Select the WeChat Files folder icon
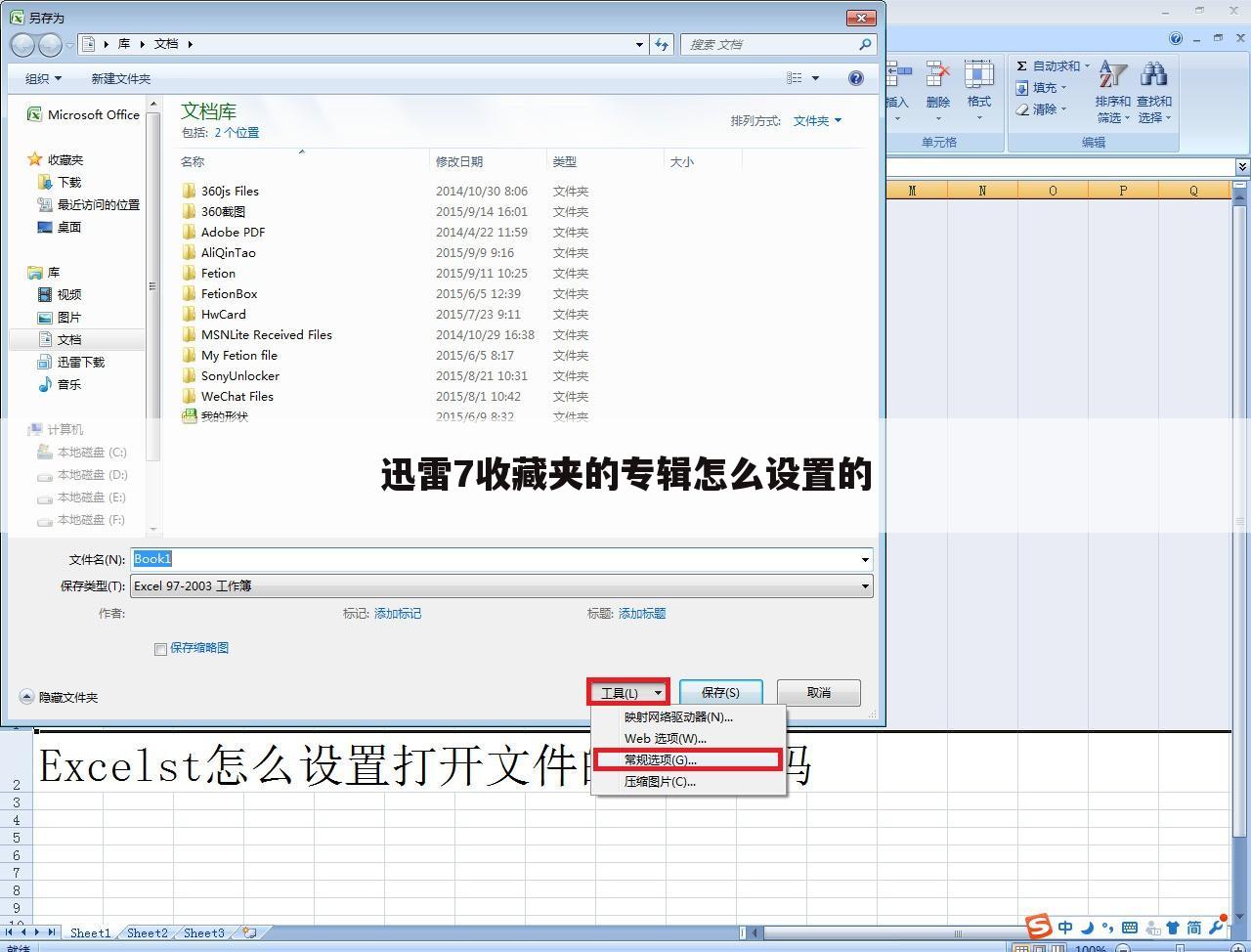 click(x=190, y=396)
